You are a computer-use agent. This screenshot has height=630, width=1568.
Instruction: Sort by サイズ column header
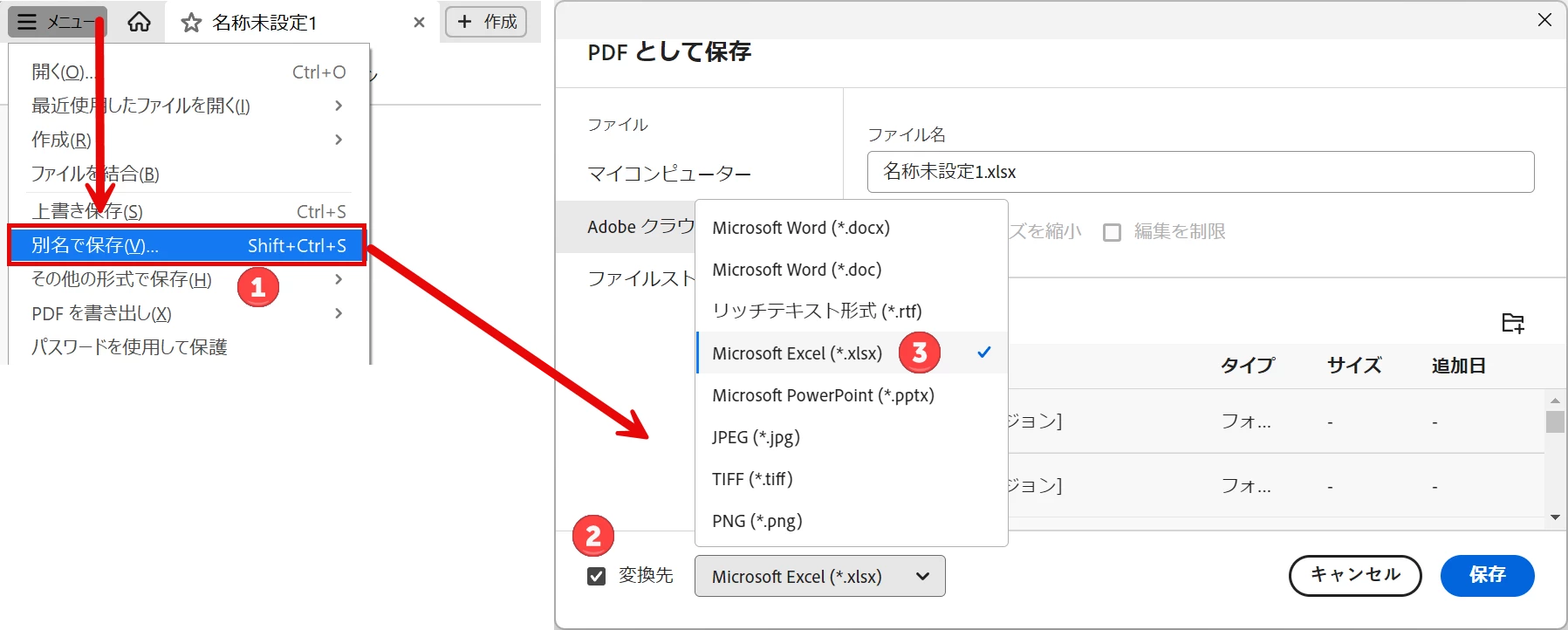pos(1354,366)
